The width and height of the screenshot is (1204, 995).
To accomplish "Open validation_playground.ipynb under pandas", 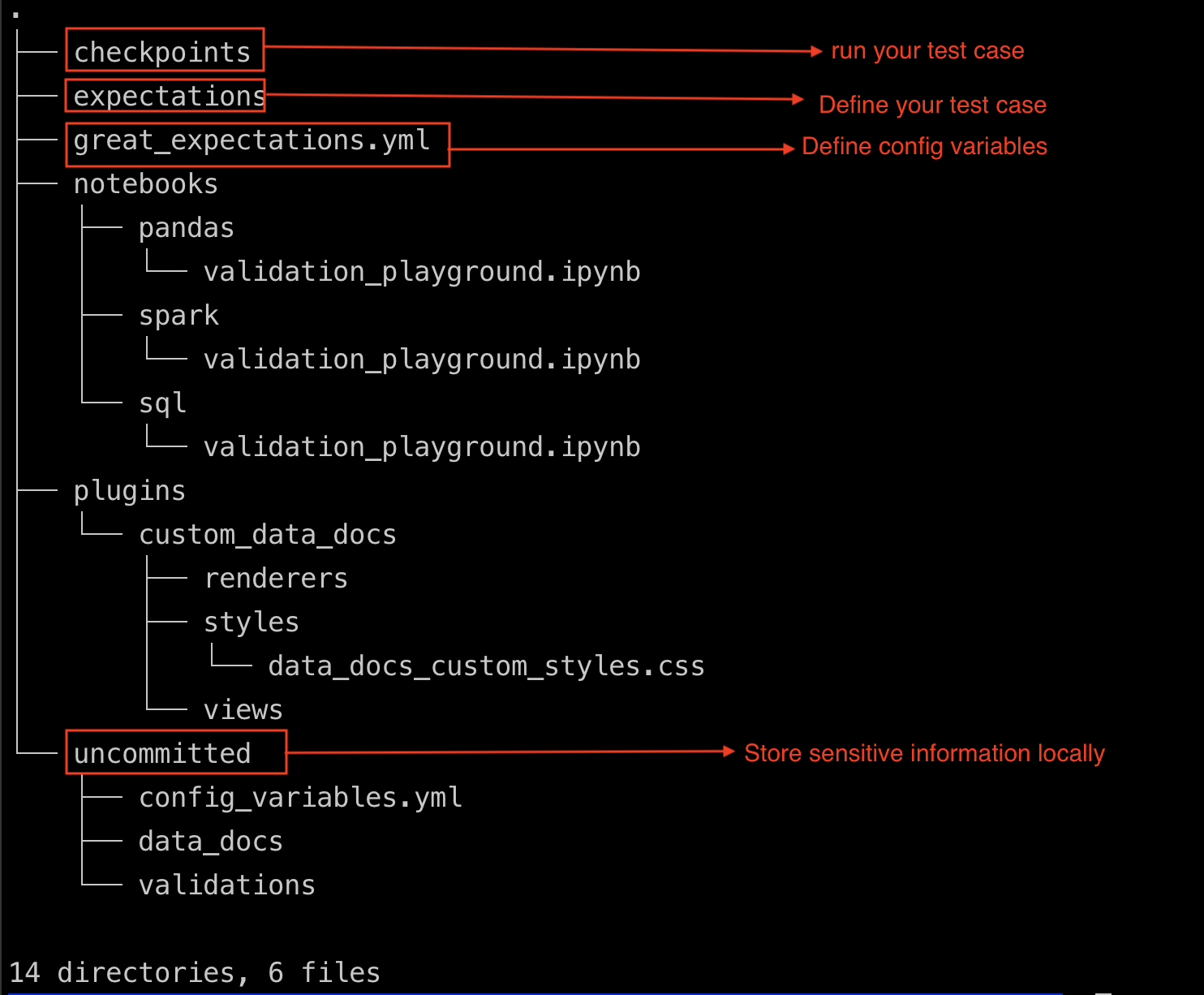I will (422, 272).
